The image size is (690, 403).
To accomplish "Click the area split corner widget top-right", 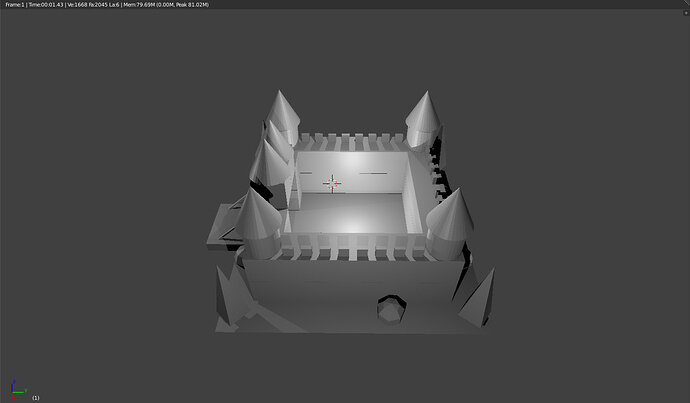I will tap(686, 13).
